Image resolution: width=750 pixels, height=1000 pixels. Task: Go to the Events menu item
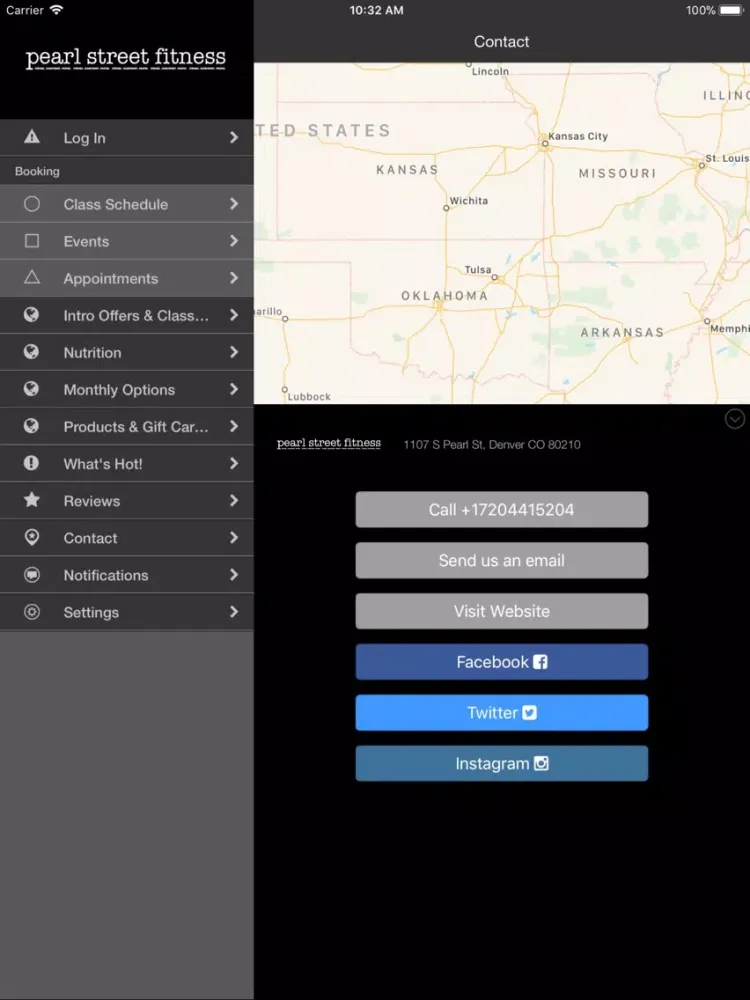127,241
